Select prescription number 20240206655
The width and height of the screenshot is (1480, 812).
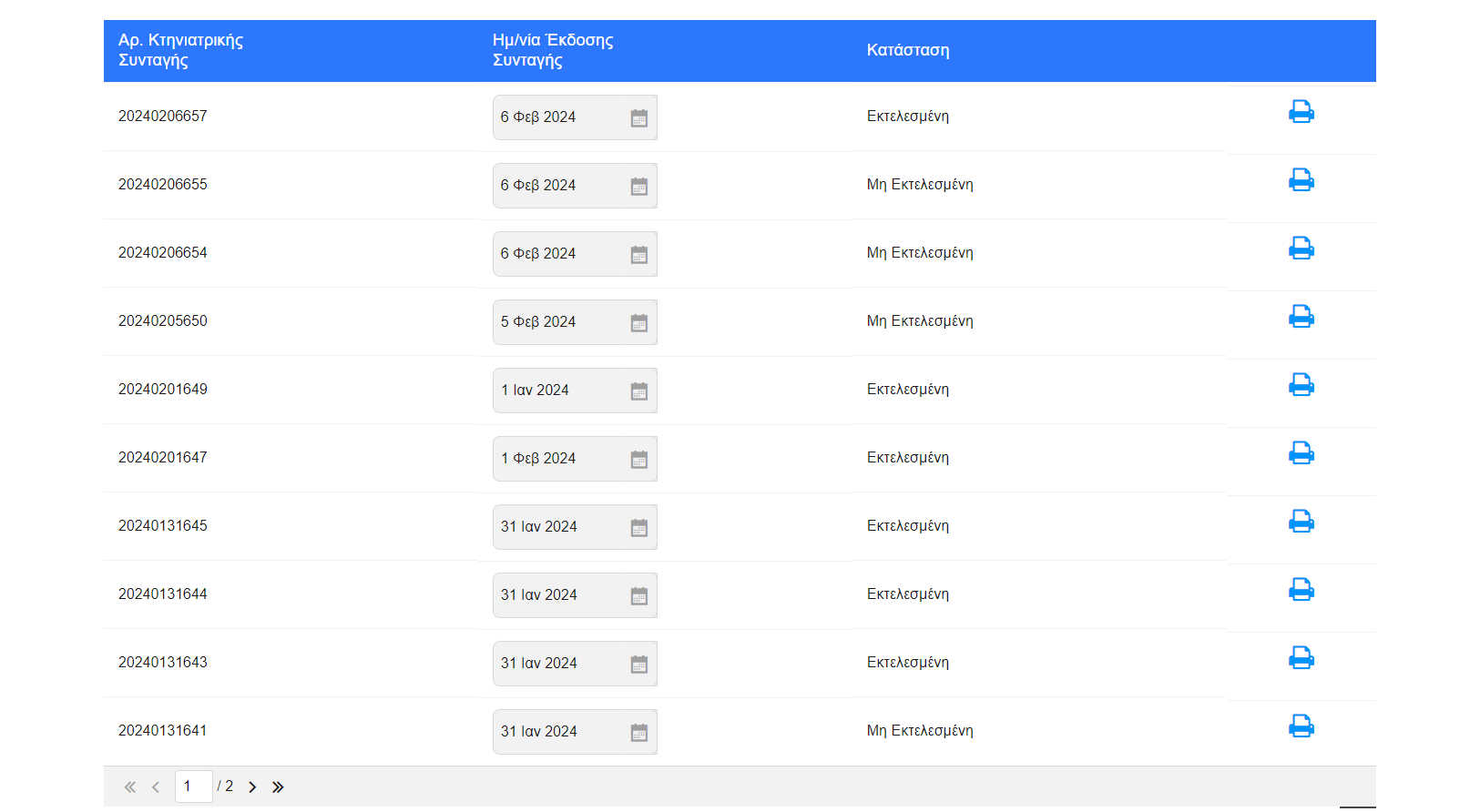(x=163, y=184)
